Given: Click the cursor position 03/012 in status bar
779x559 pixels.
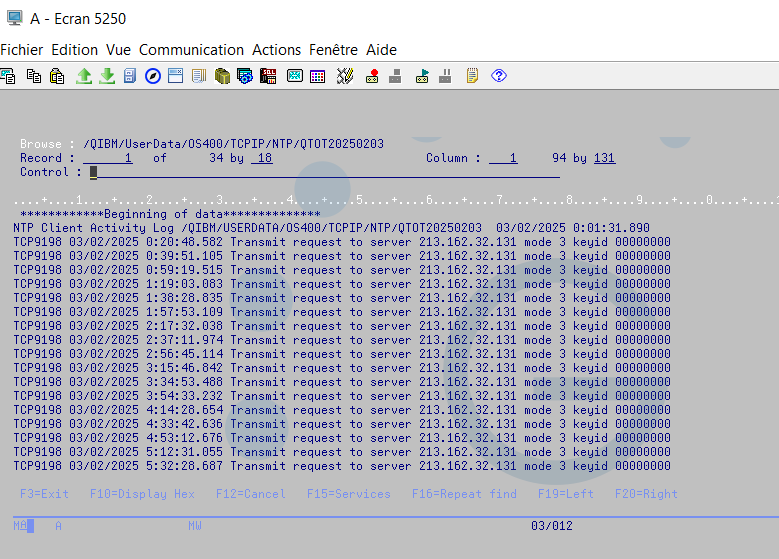Looking at the screenshot, I should [x=552, y=526].
